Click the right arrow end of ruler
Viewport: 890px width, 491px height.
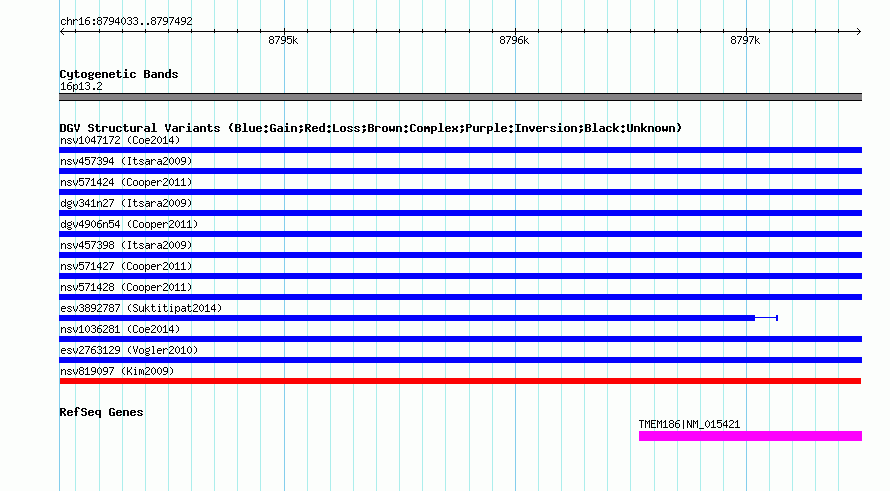pyautogui.click(x=859, y=32)
